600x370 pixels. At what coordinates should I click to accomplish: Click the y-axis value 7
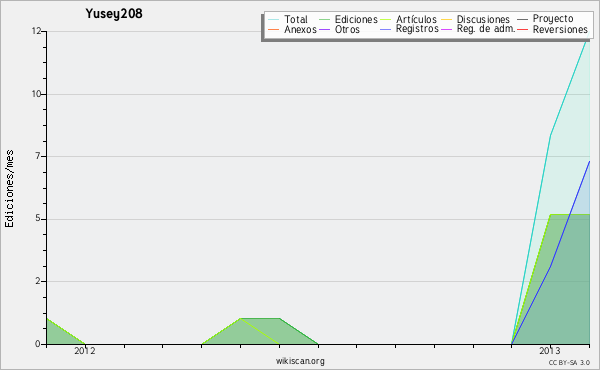[38, 156]
